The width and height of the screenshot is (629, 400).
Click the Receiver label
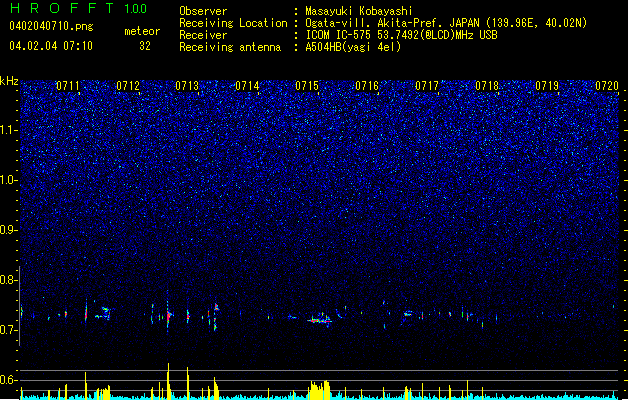click(x=203, y=35)
